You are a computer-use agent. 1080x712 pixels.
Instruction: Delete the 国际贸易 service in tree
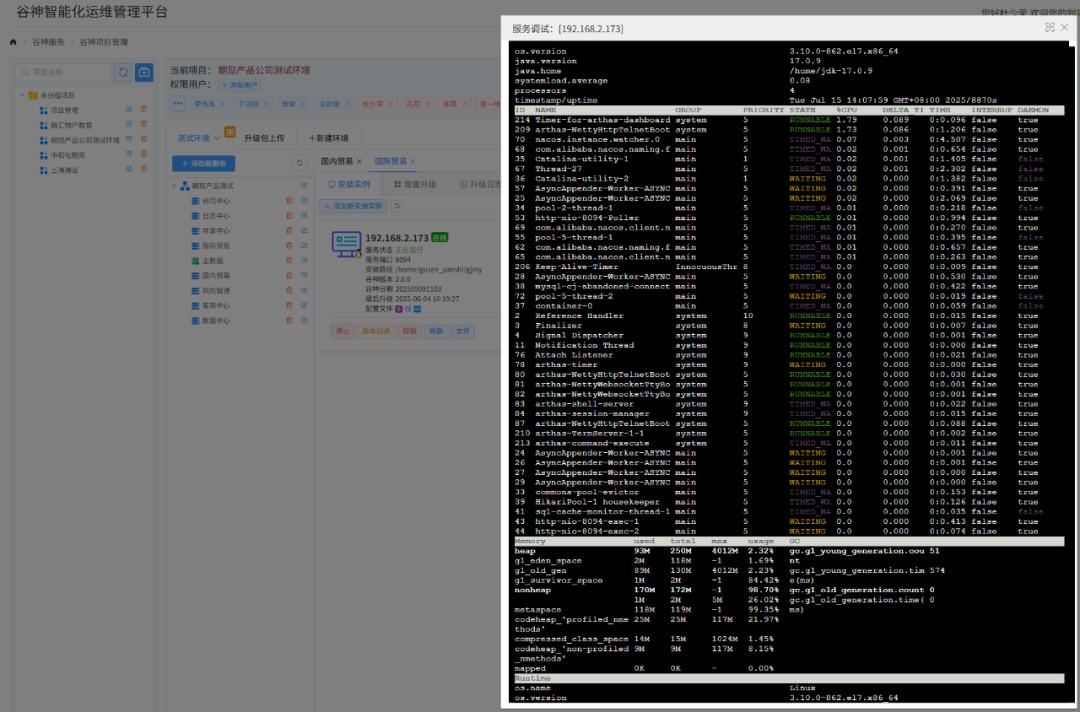pyautogui.click(x=289, y=246)
